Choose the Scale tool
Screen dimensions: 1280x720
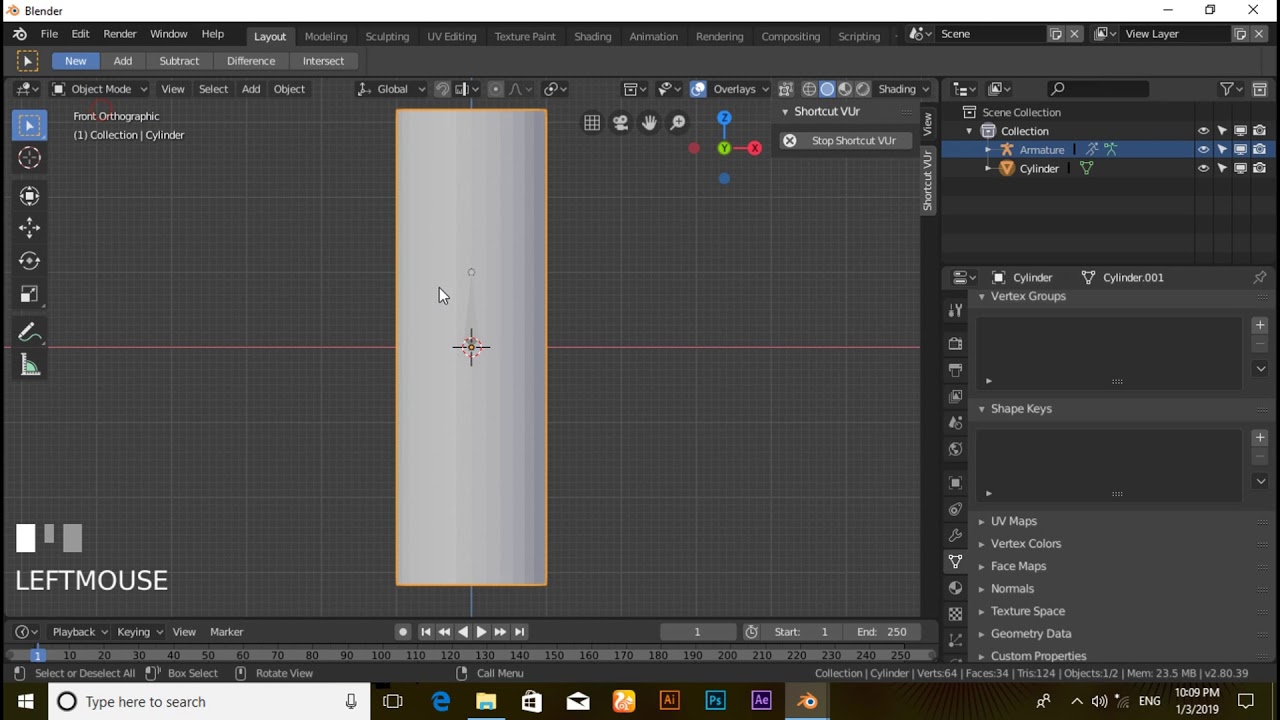tap(29, 295)
